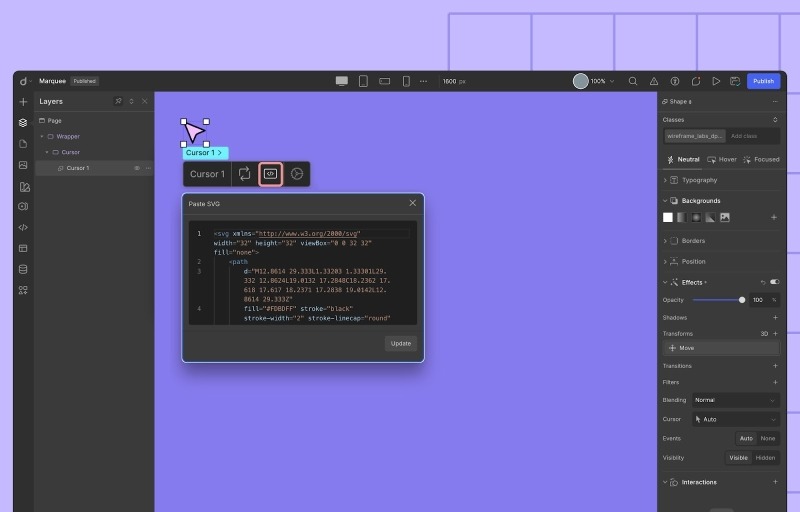Toggle the Effects section switch

pyautogui.click(x=774, y=282)
